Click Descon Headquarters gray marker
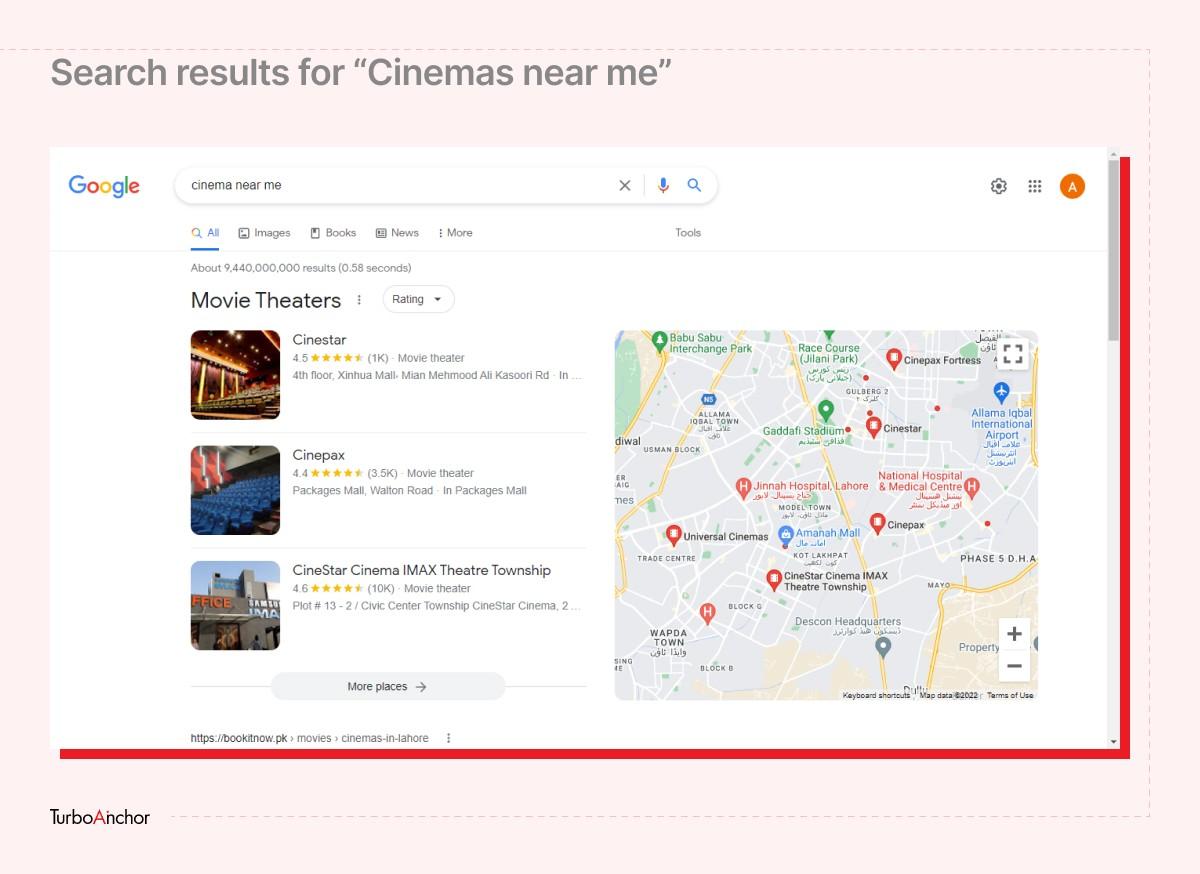 click(882, 646)
